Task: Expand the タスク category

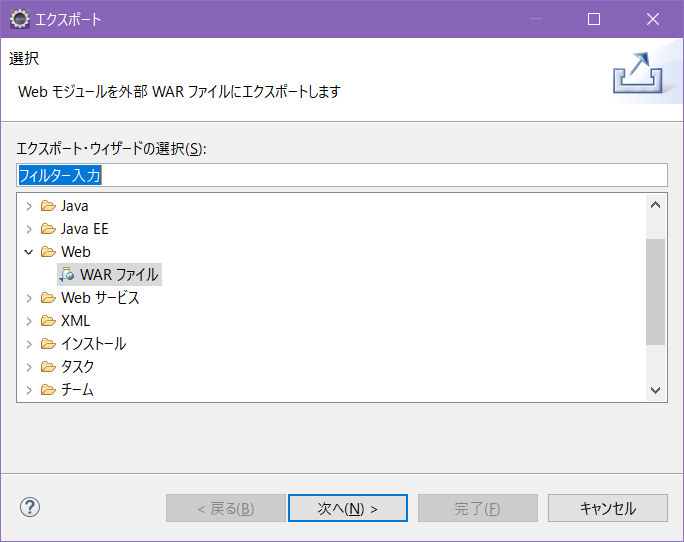Action: pos(29,367)
